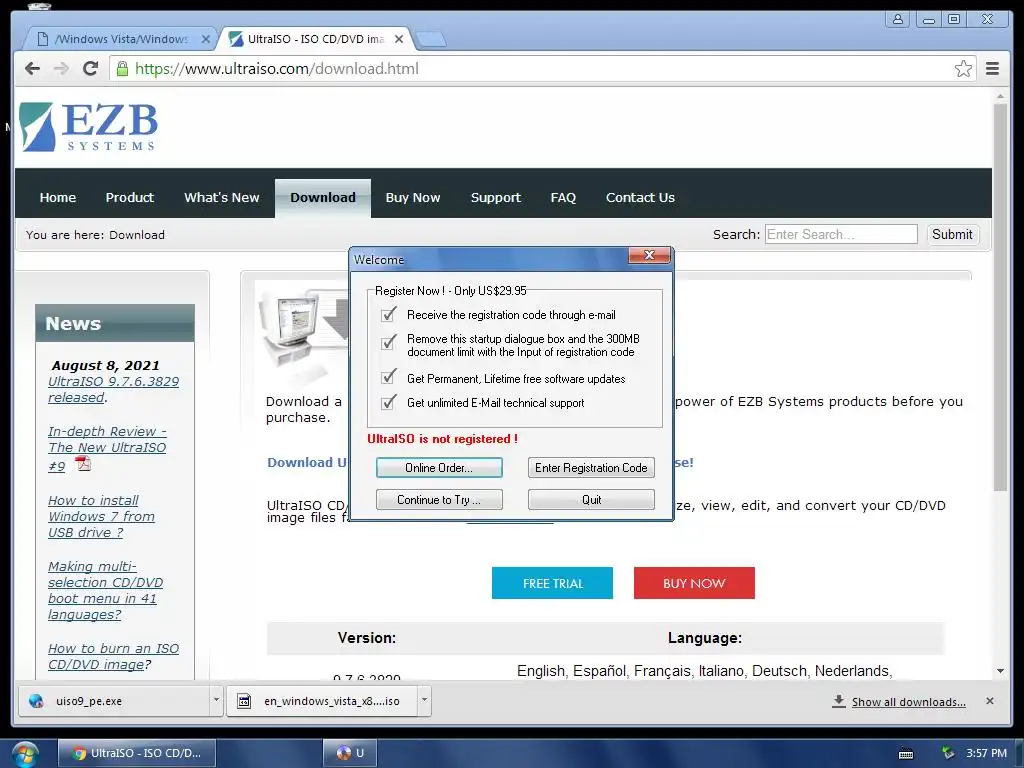This screenshot has height=768, width=1024.
Task: Click the scrollbar up arrow
Action: coord(1000,97)
